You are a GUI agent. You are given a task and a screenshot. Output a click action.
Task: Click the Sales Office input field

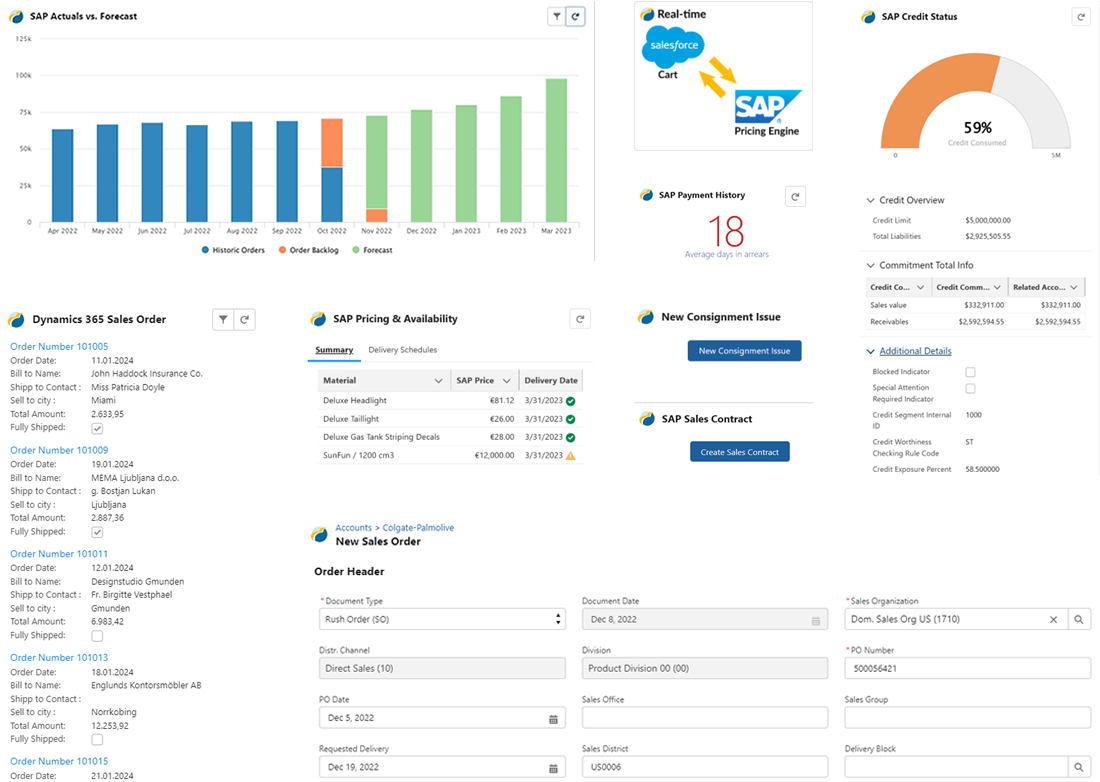pos(705,717)
